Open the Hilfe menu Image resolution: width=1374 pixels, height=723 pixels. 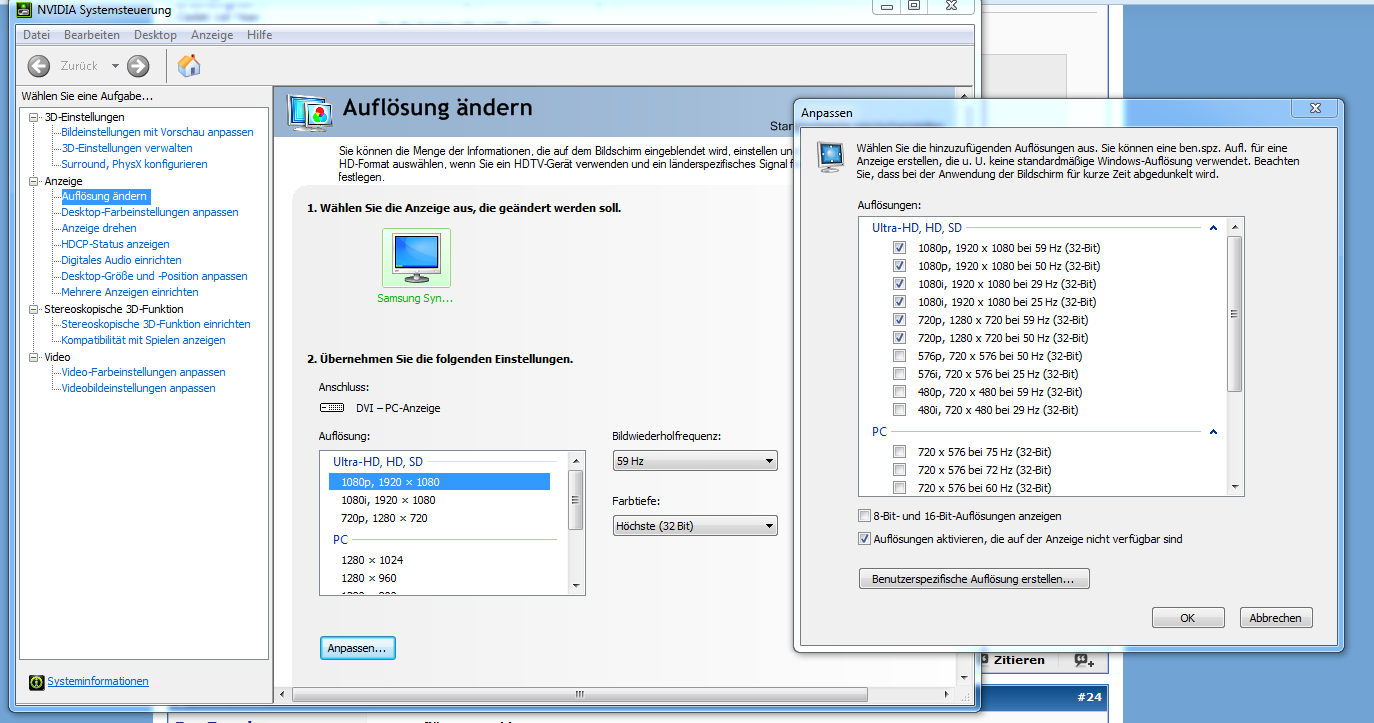click(x=259, y=35)
